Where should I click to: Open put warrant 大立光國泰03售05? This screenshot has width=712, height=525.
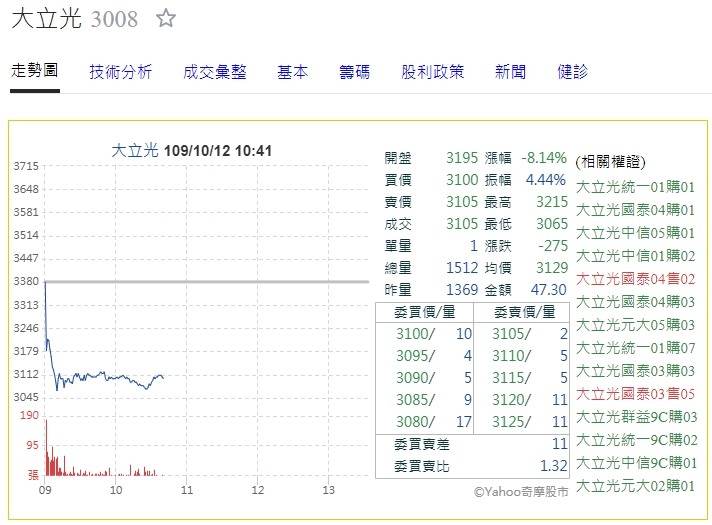point(636,394)
